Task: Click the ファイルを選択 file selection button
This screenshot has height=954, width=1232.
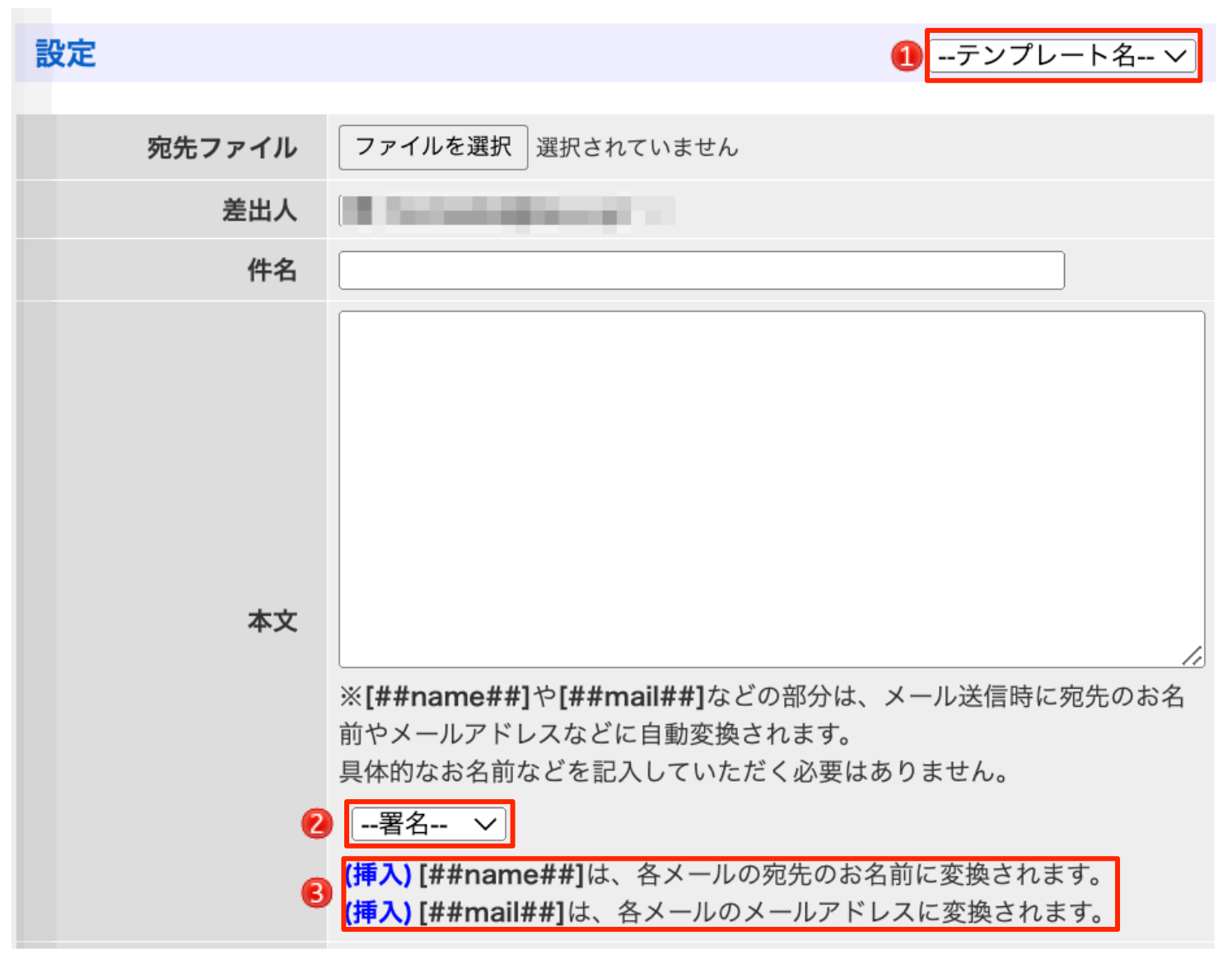Action: pos(432,147)
